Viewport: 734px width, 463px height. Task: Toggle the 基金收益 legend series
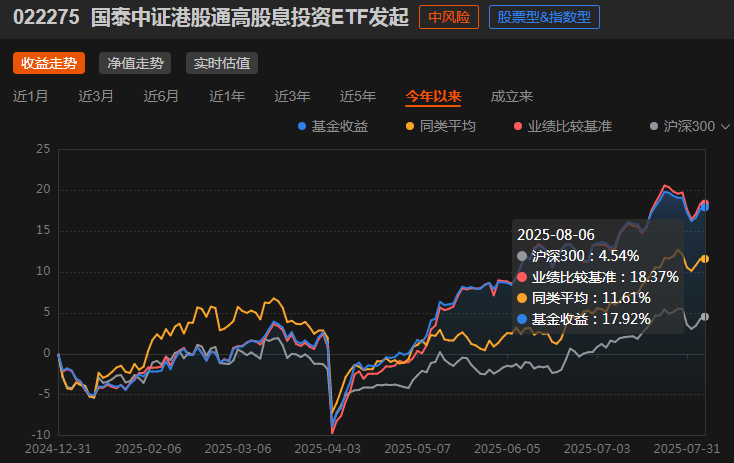(x=333, y=126)
